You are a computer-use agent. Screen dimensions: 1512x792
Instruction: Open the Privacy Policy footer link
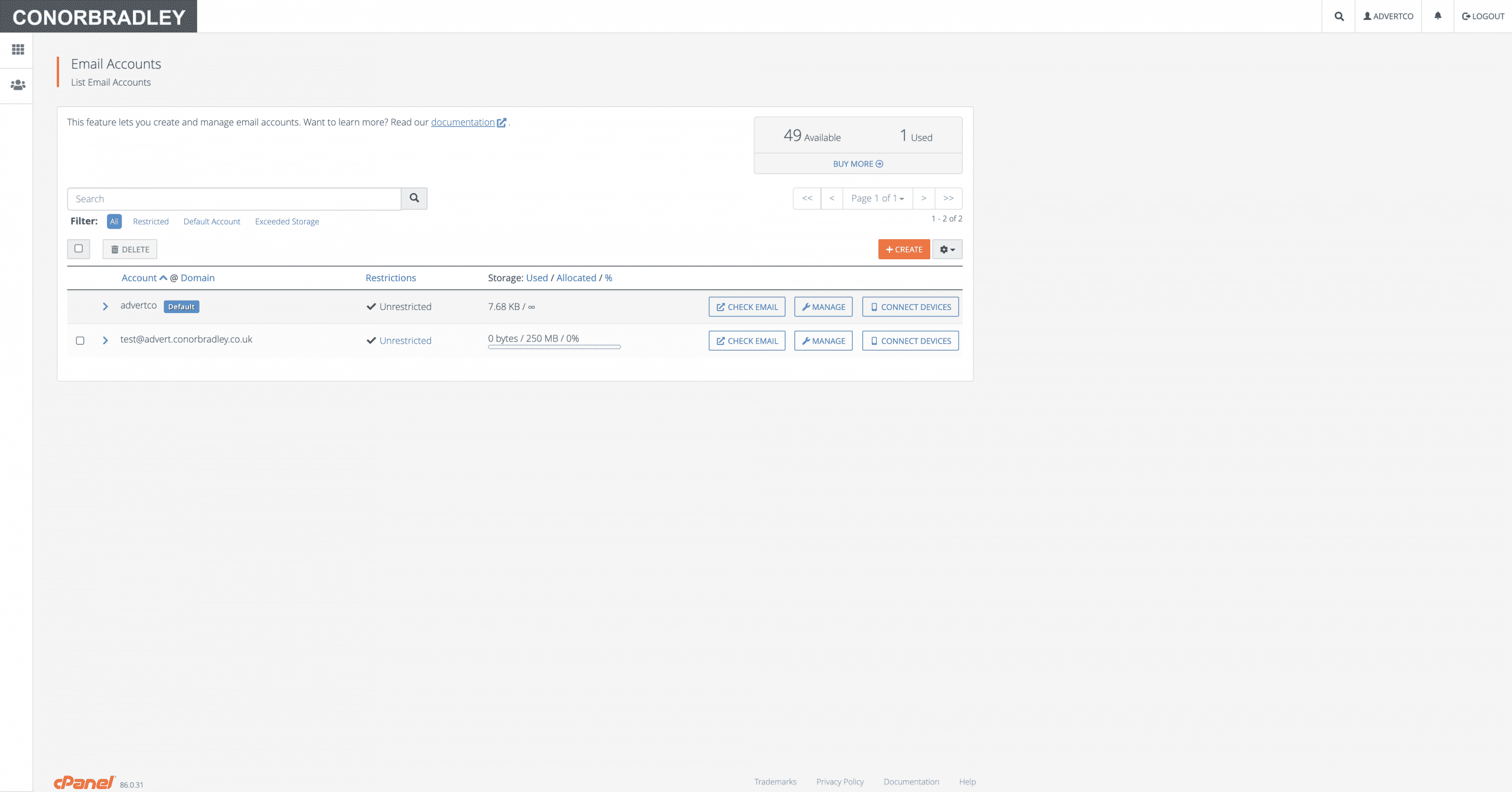[840, 781]
